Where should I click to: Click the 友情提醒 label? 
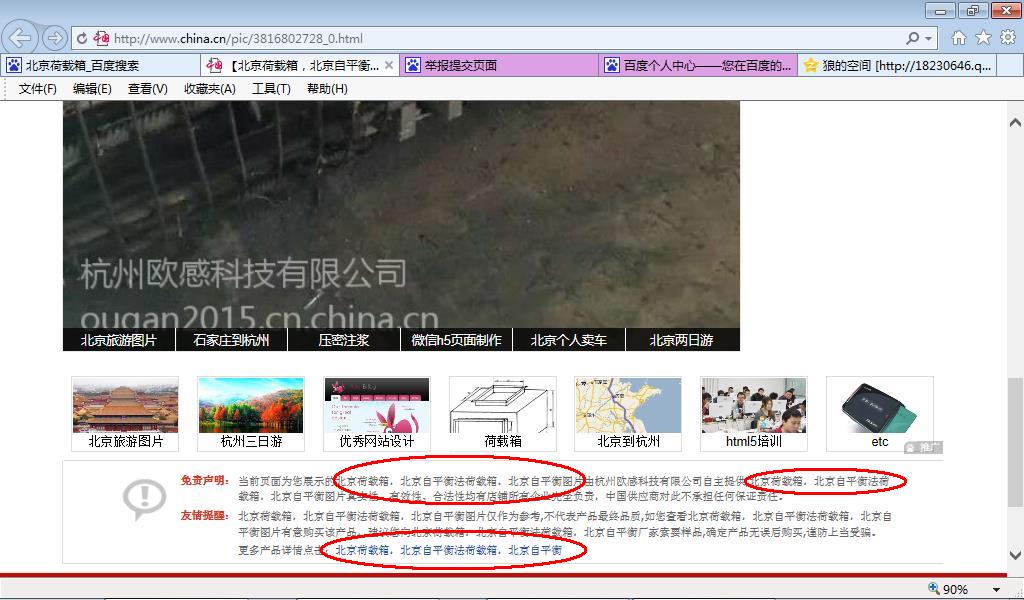point(204,515)
